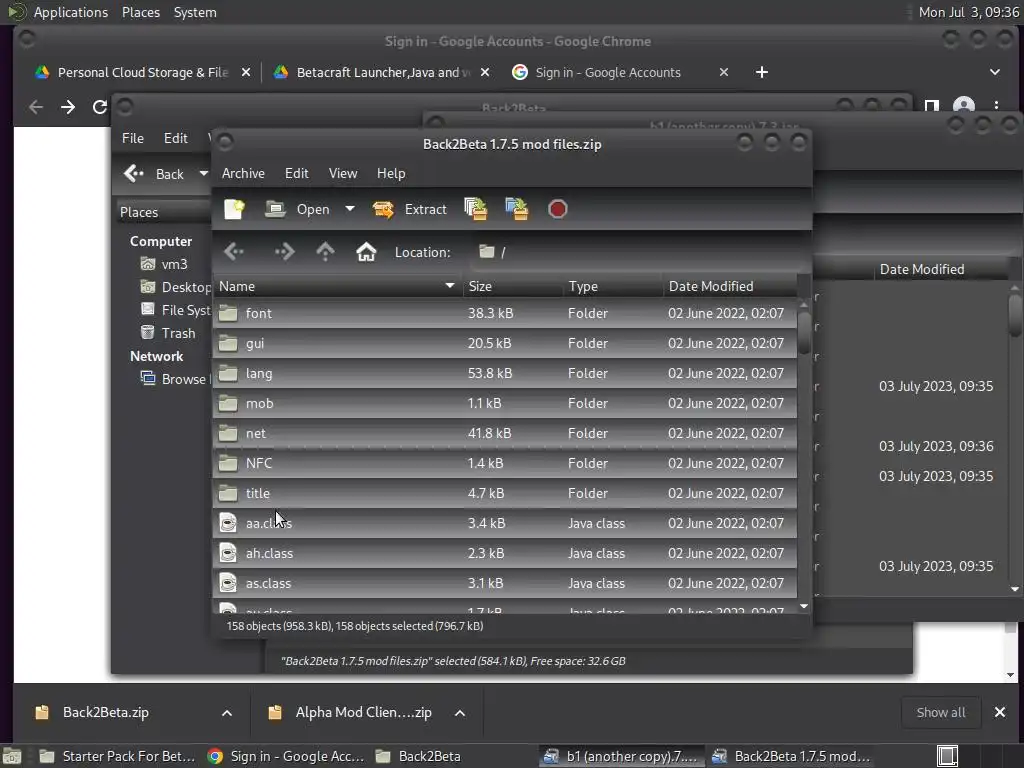Open a new Chrome tab
The height and width of the screenshot is (768, 1024).
coord(761,72)
